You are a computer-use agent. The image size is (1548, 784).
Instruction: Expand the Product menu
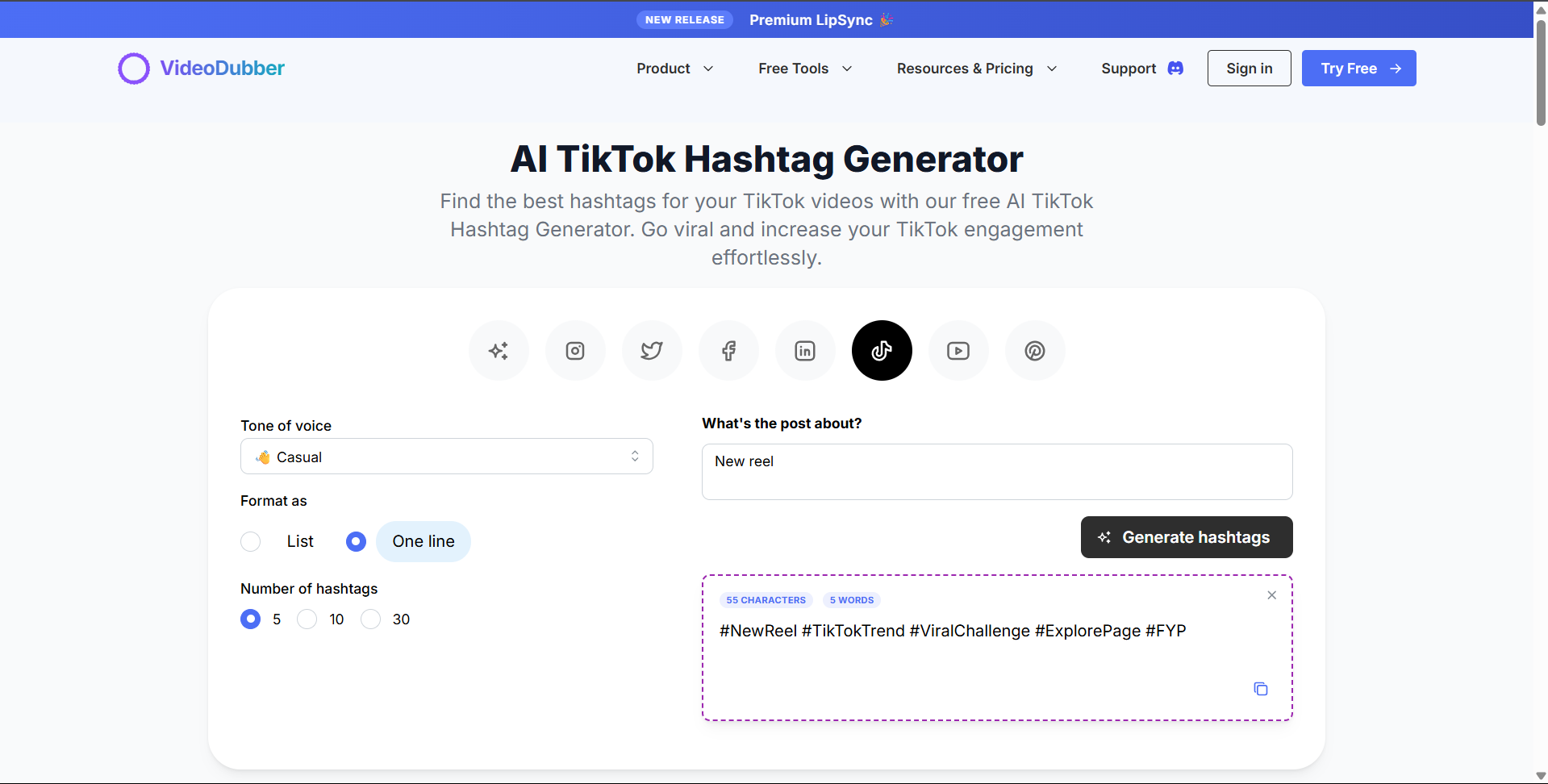coord(675,69)
